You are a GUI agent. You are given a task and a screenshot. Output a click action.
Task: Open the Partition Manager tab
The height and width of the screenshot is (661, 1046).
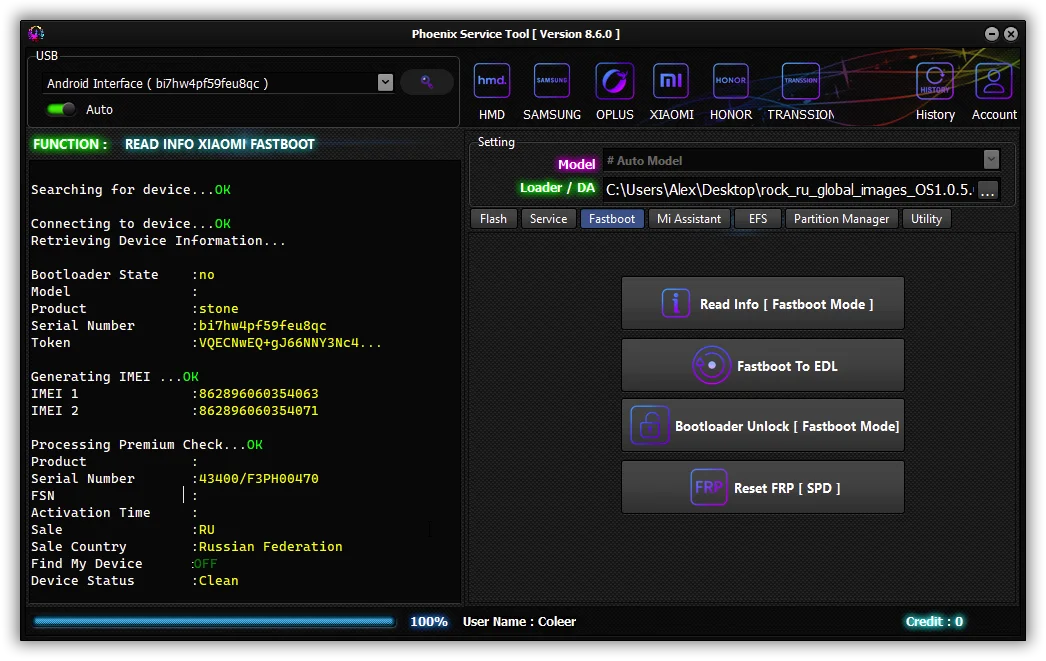[x=841, y=219]
